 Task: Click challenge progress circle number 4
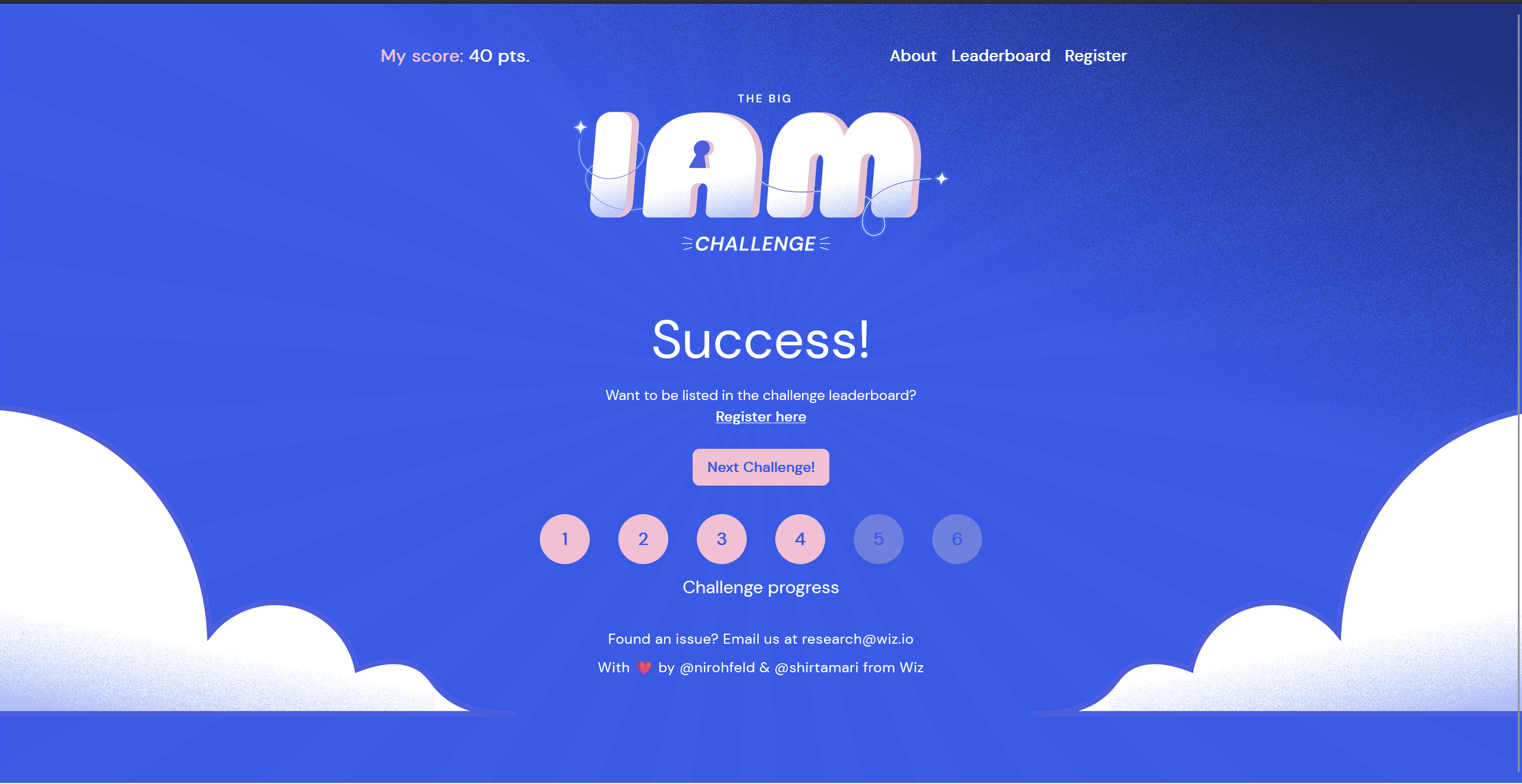800,539
